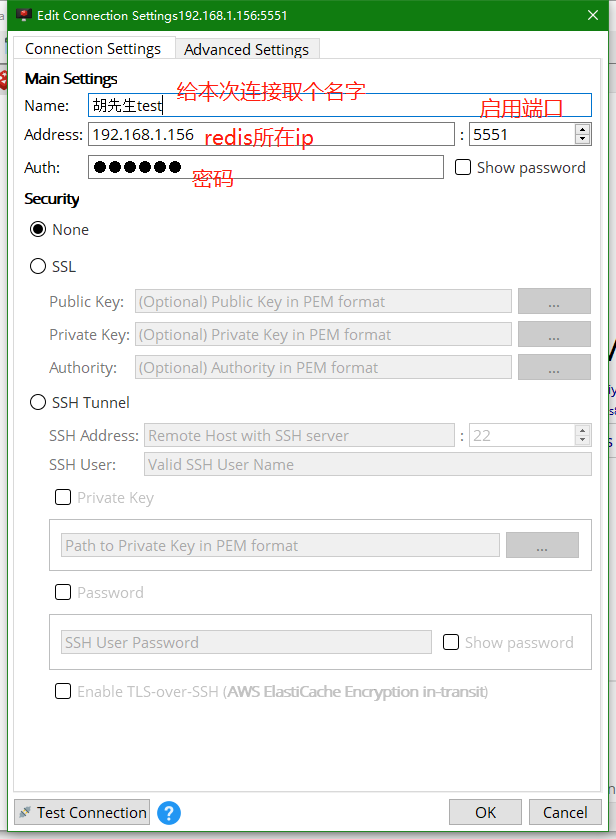Decrease the Redis port with down arrow
Screen dimensions: 616x839
(x=582, y=140)
